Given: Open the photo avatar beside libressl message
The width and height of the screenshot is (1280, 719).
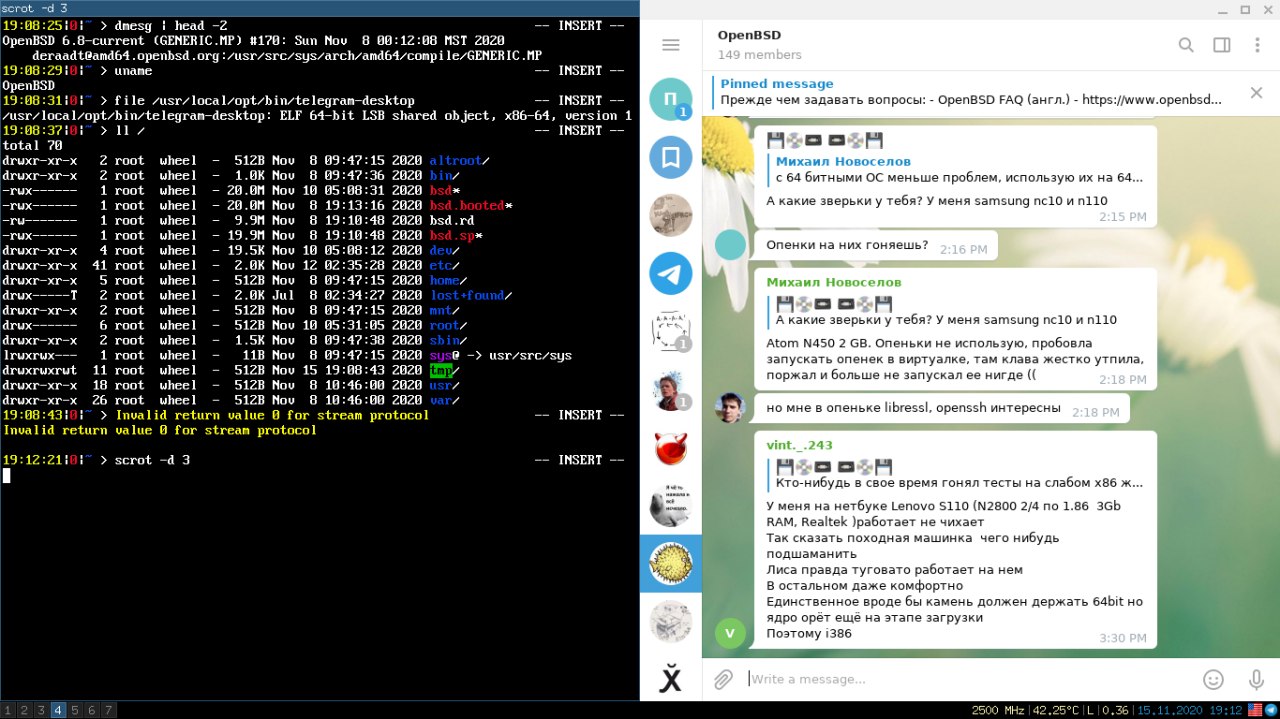Looking at the screenshot, I should [x=731, y=408].
